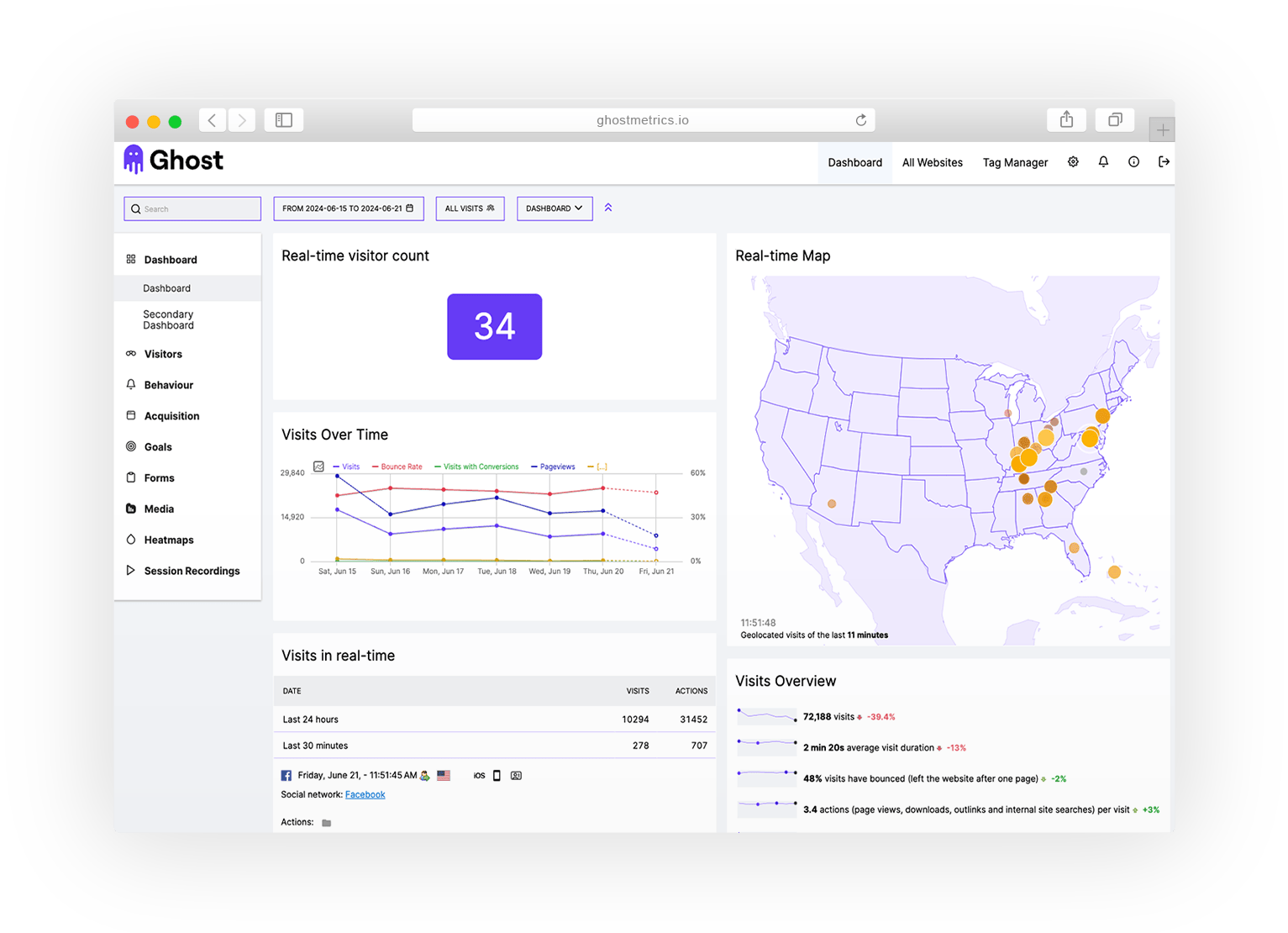Select the Heatmaps droplet icon
Image resolution: width=1288 pixels, height=933 pixels.
(x=131, y=539)
